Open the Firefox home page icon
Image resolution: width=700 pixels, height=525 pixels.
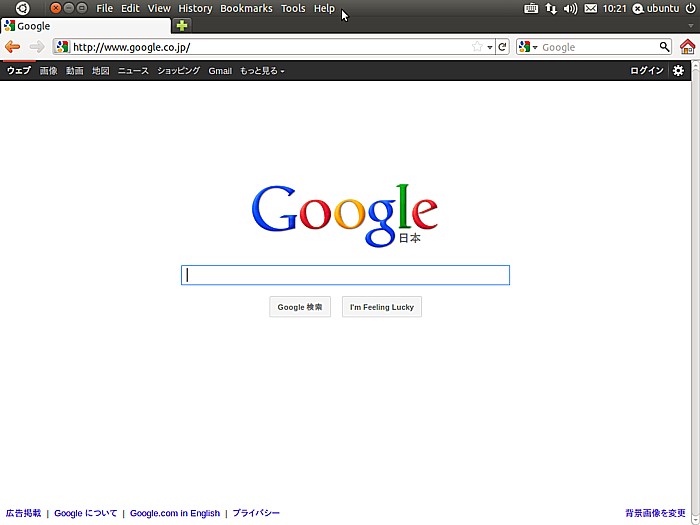pos(688,46)
